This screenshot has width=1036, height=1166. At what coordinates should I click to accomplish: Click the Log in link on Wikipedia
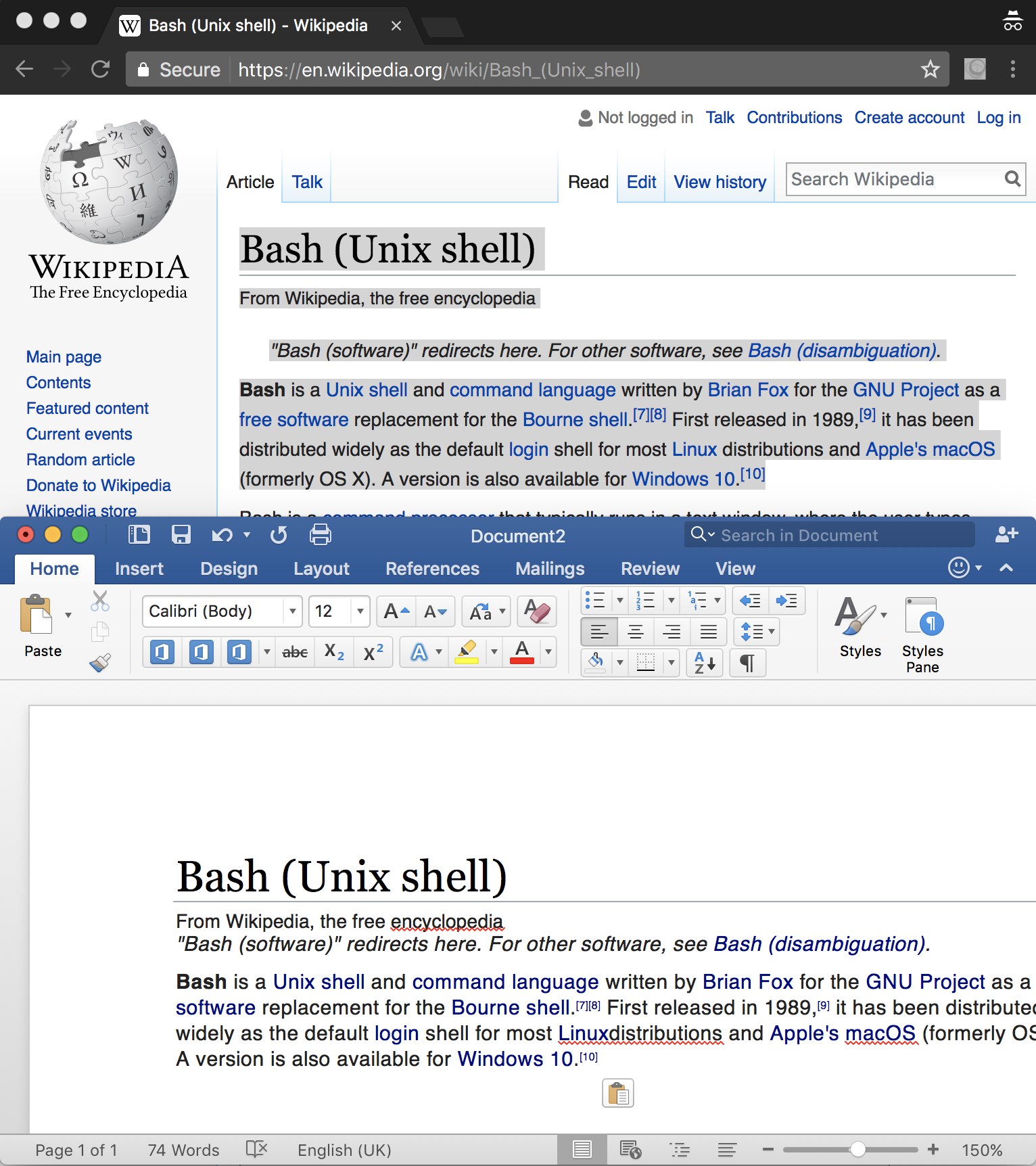(999, 118)
